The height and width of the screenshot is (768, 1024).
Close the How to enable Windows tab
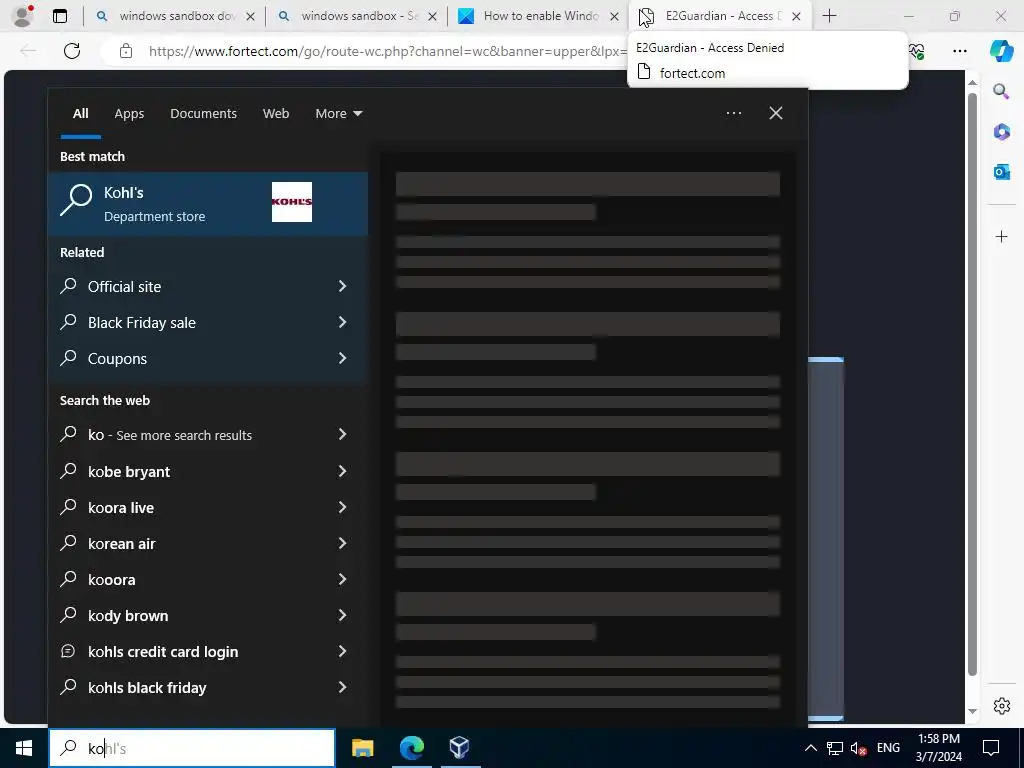tap(614, 16)
